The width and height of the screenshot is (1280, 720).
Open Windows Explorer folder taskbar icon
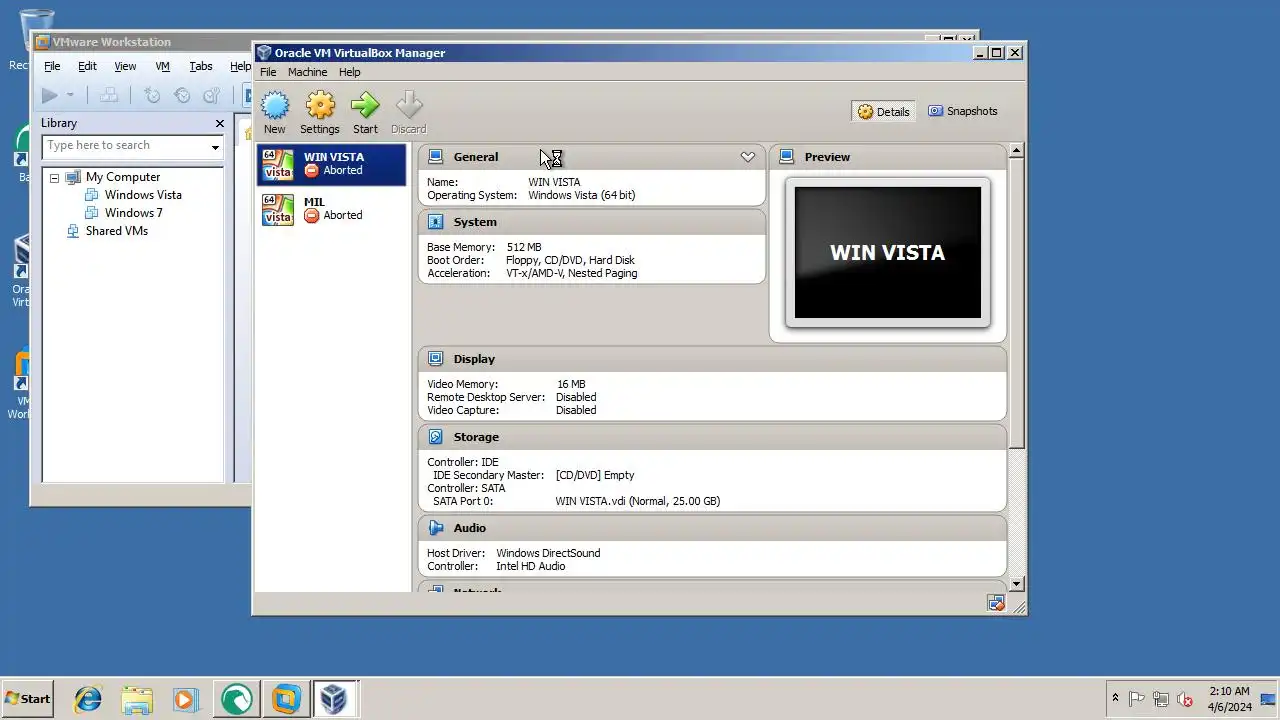click(137, 699)
